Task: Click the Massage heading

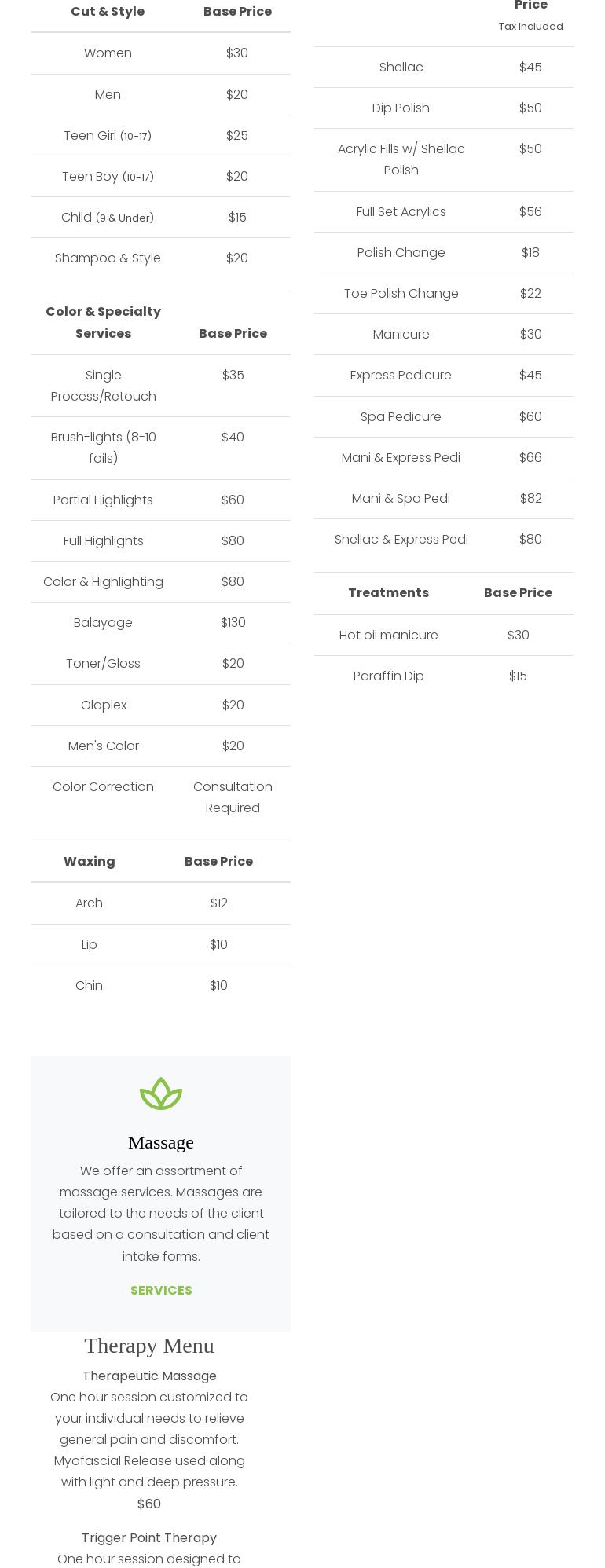Action: [161, 1142]
